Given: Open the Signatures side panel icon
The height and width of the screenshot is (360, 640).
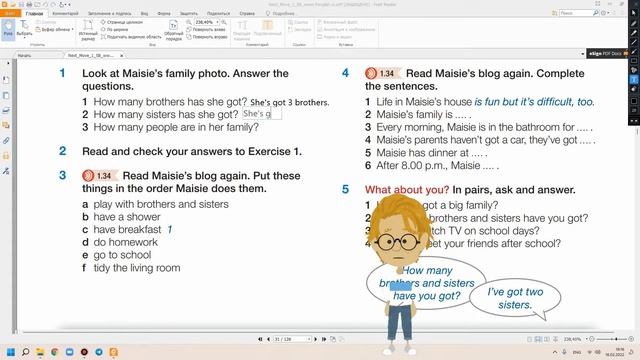Looking at the screenshot, I should click(6, 171).
